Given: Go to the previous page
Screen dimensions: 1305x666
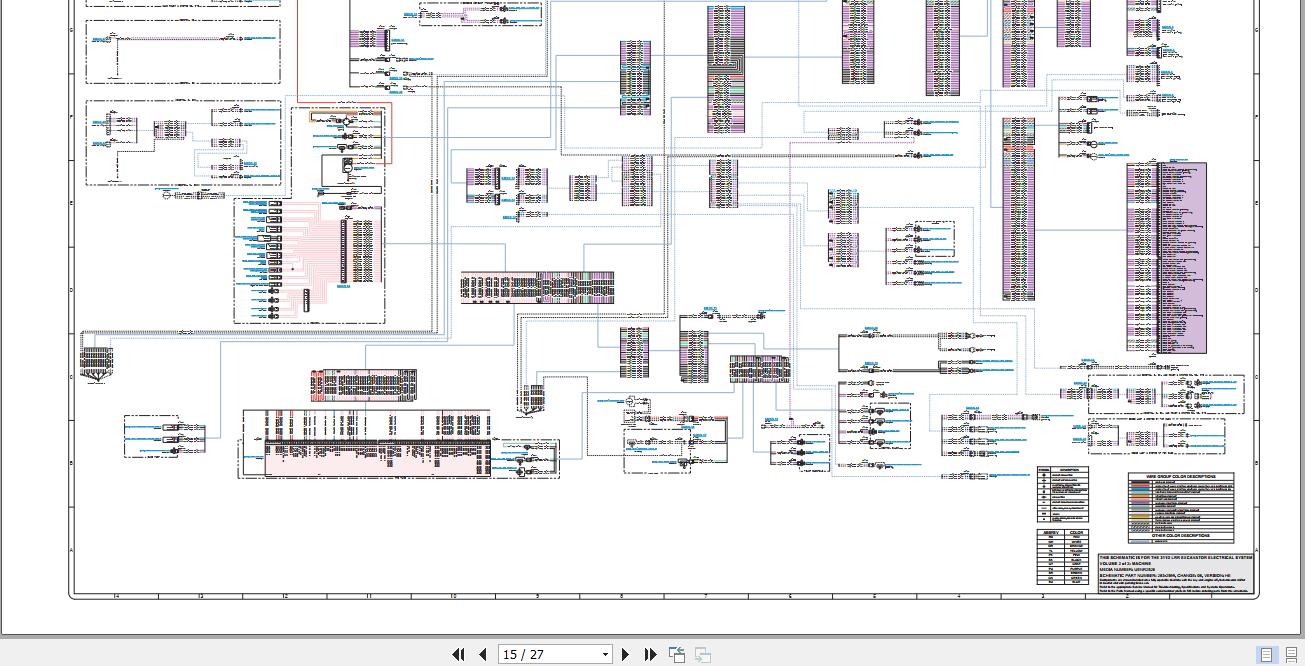Looking at the screenshot, I should pos(483,654).
